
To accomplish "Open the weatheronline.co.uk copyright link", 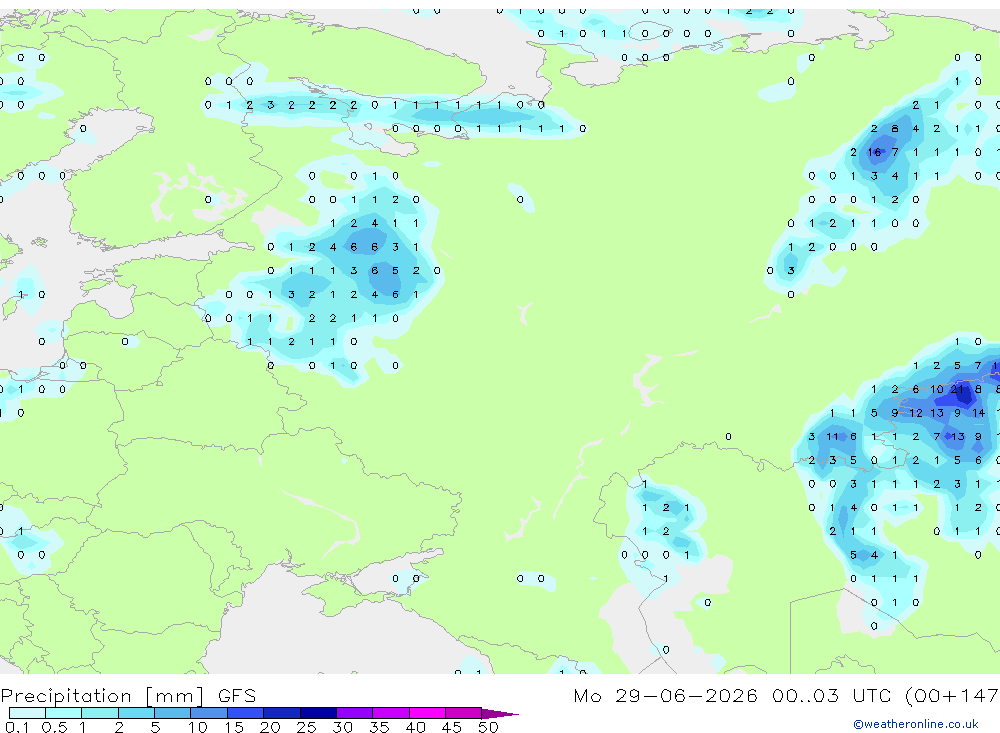I will (x=916, y=724).
